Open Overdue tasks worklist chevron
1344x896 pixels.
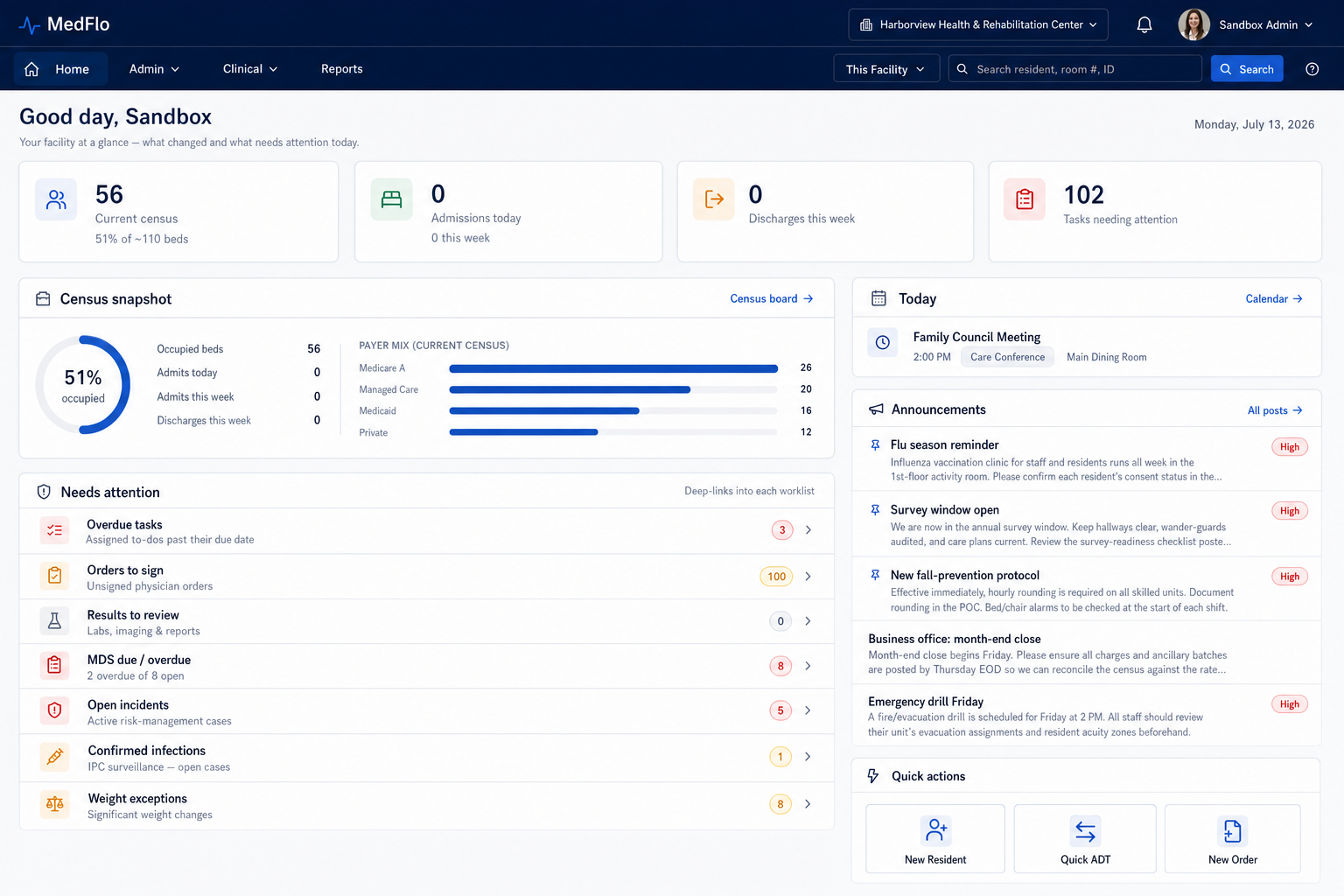pyautogui.click(x=808, y=530)
